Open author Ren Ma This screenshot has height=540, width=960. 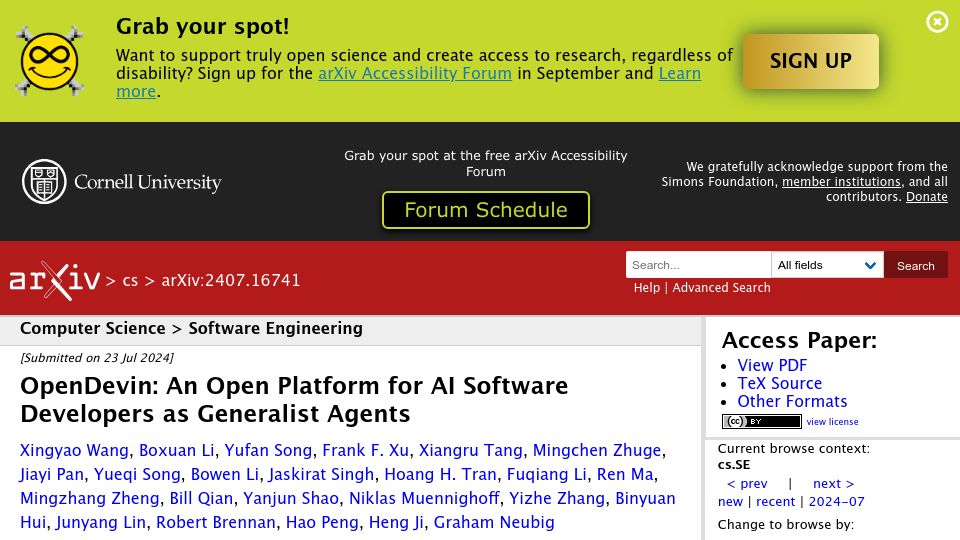(x=625, y=474)
